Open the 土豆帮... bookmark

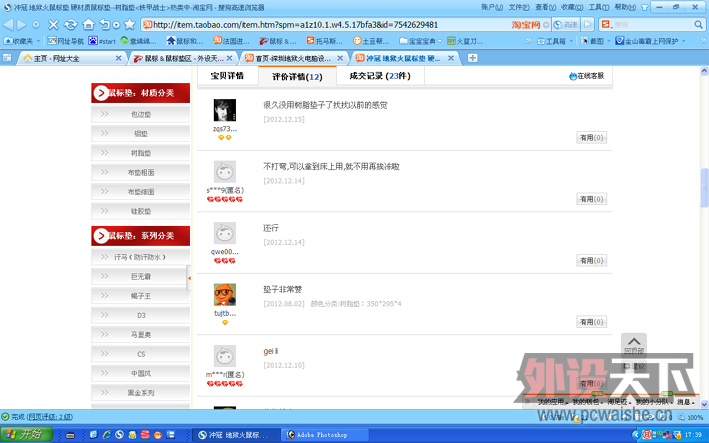click(371, 41)
